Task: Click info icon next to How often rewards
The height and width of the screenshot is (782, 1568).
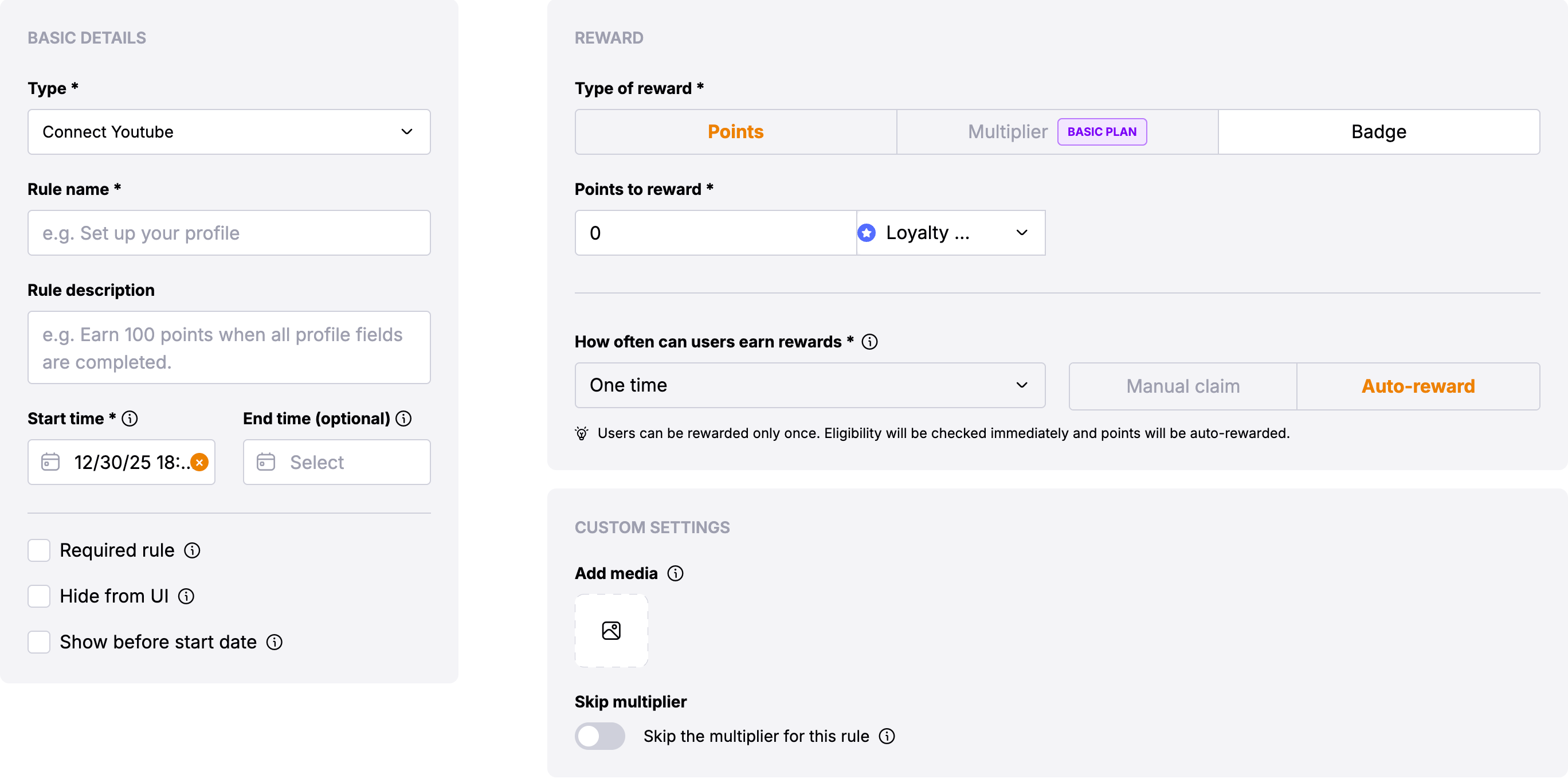Action: point(870,342)
